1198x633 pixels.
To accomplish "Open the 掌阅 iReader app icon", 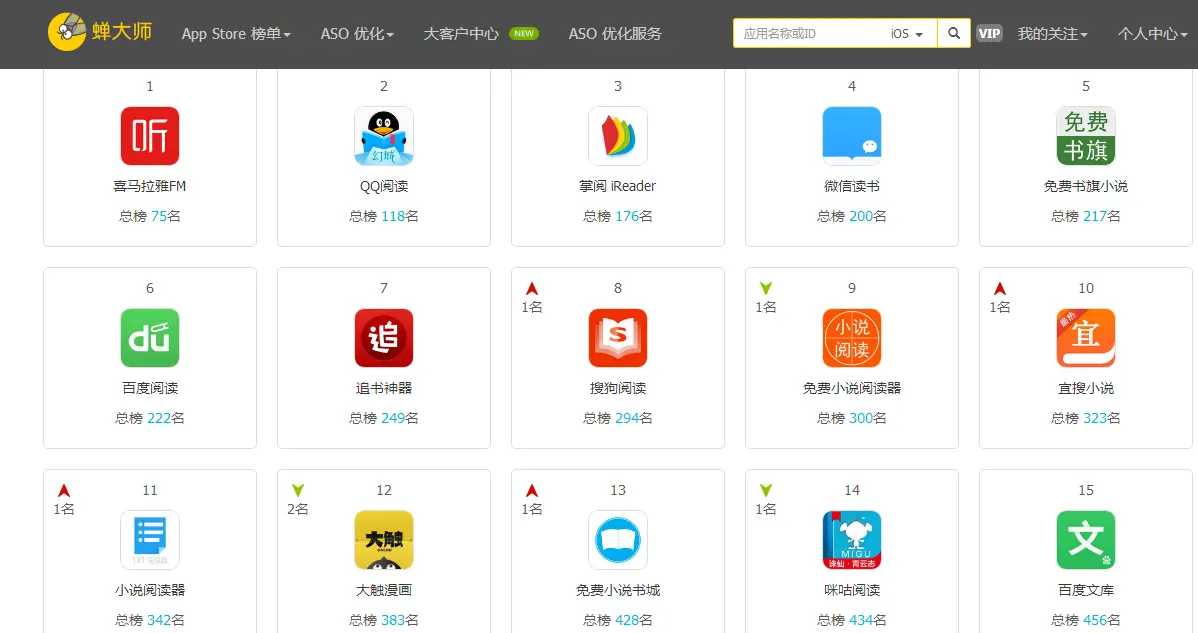I will [617, 136].
